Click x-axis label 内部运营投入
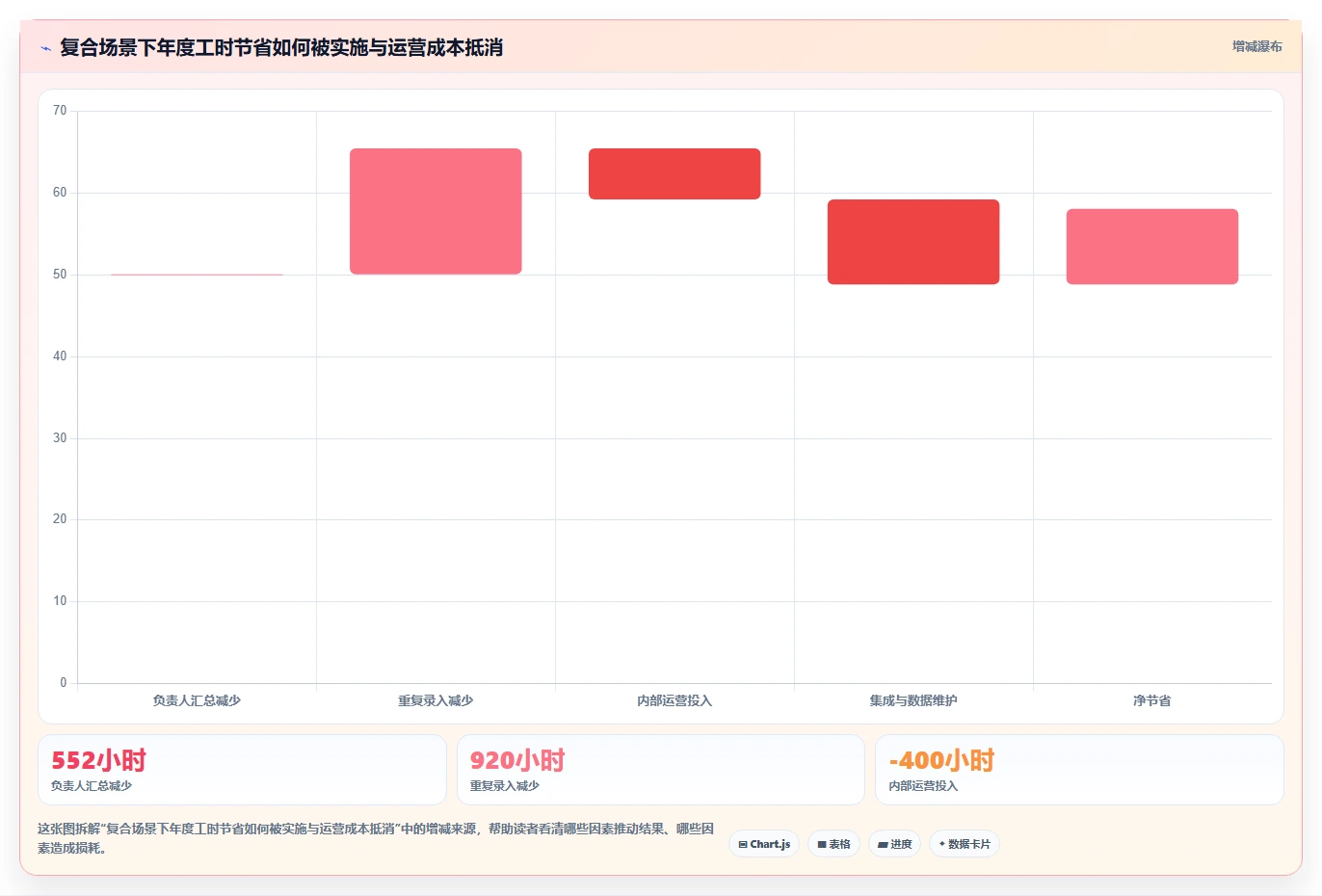1322x896 pixels. (674, 700)
